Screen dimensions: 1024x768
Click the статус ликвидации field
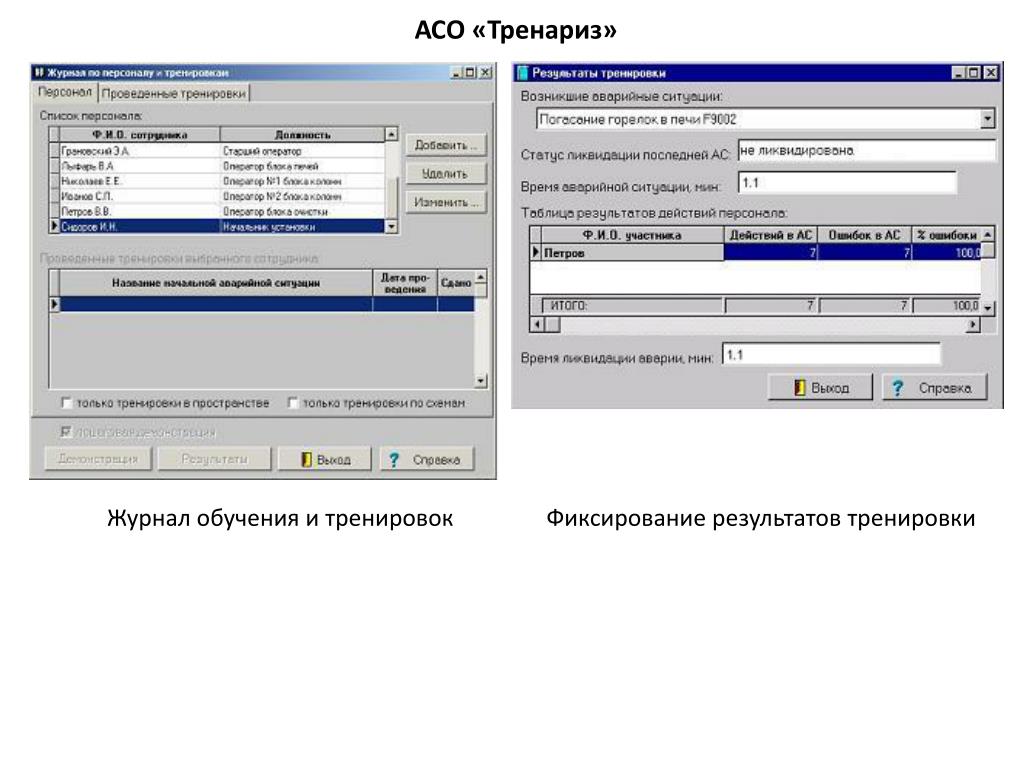[x=867, y=151]
